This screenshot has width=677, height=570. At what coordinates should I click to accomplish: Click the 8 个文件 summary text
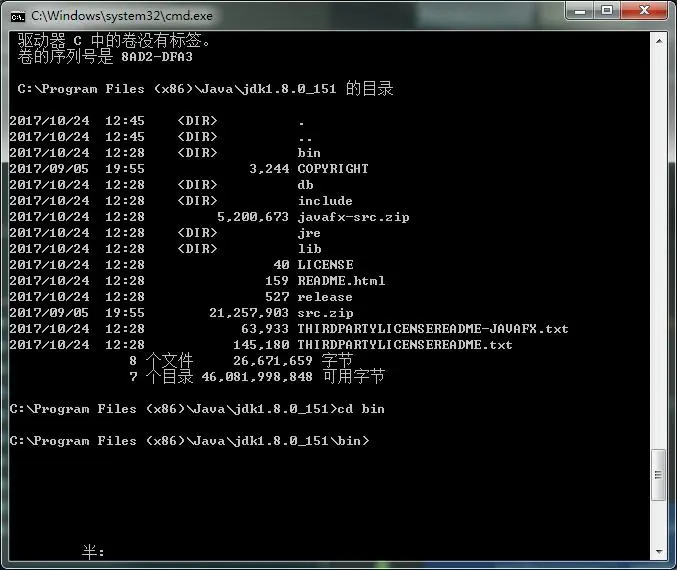pyautogui.click(x=161, y=361)
